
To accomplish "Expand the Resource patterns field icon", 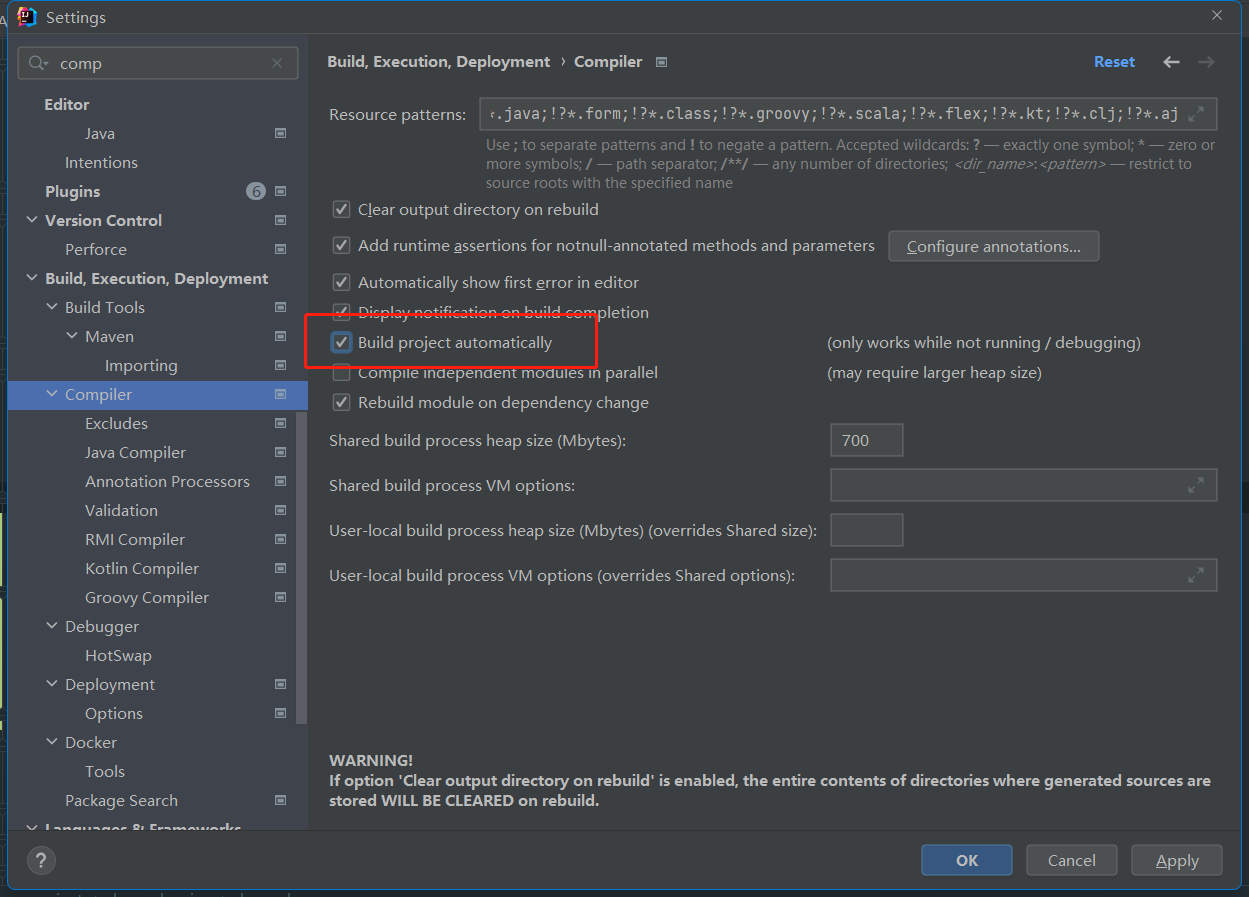I will click(1196, 114).
